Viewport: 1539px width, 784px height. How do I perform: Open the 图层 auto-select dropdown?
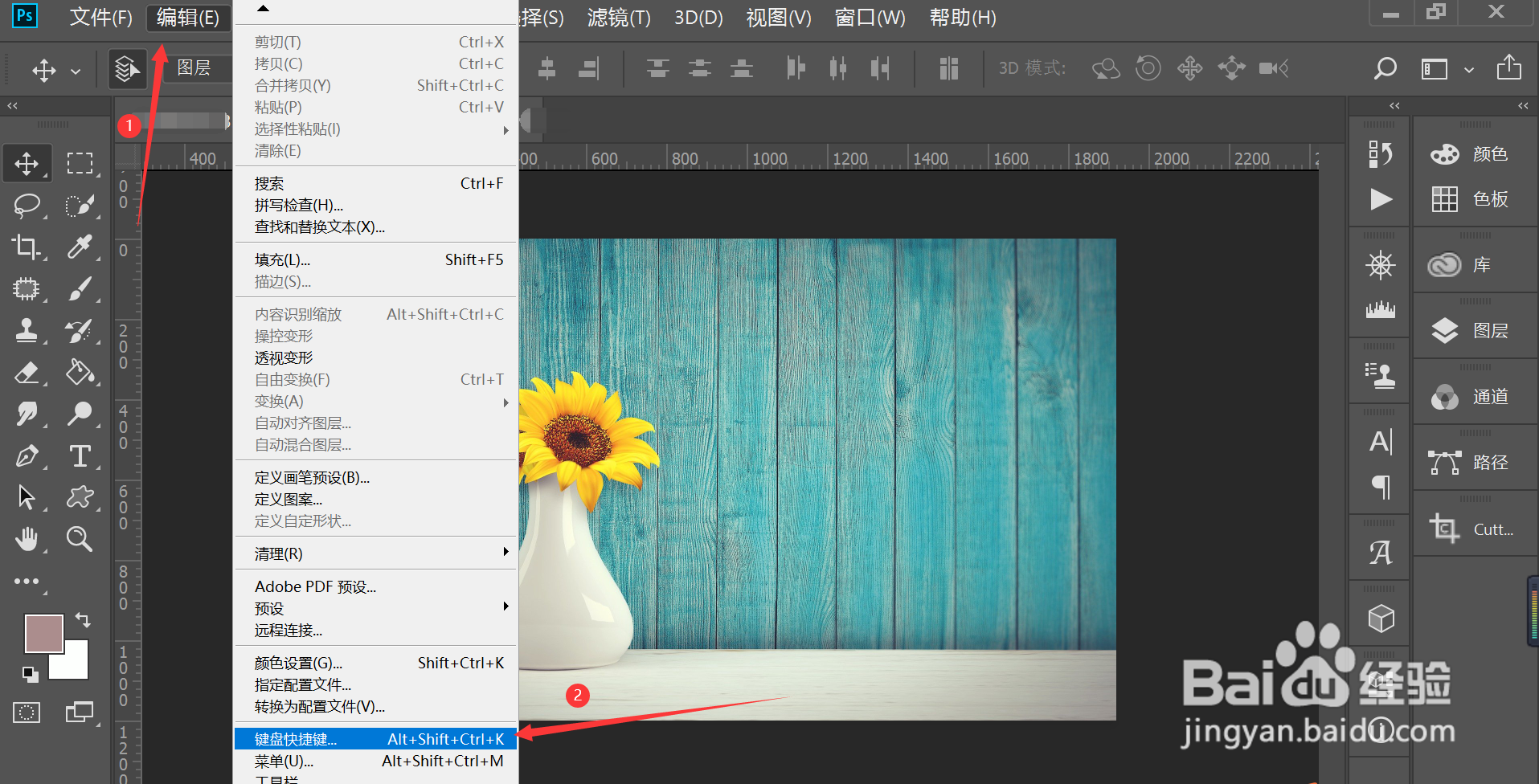[198, 68]
